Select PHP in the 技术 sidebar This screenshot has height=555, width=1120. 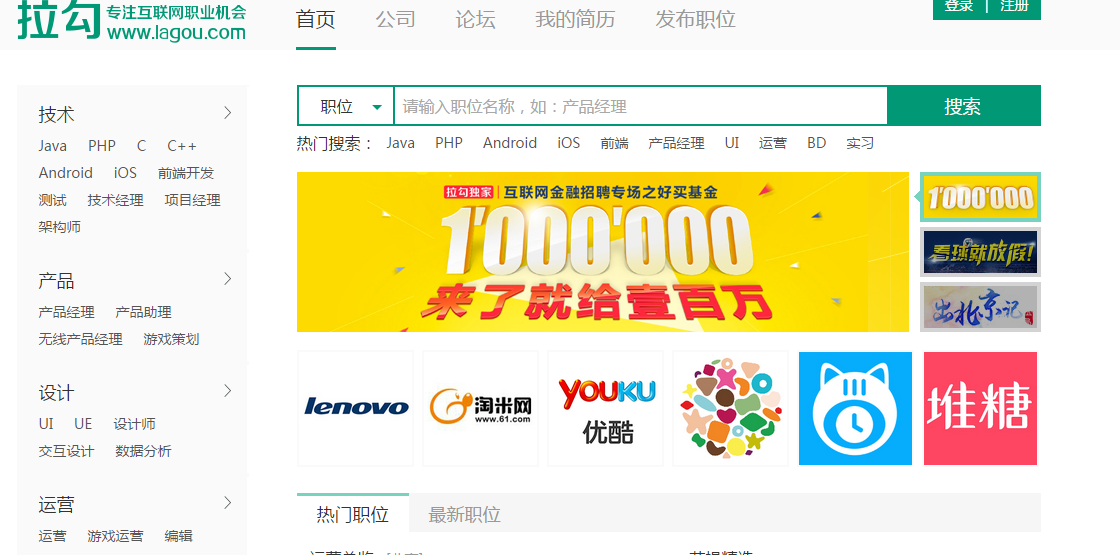point(102,146)
